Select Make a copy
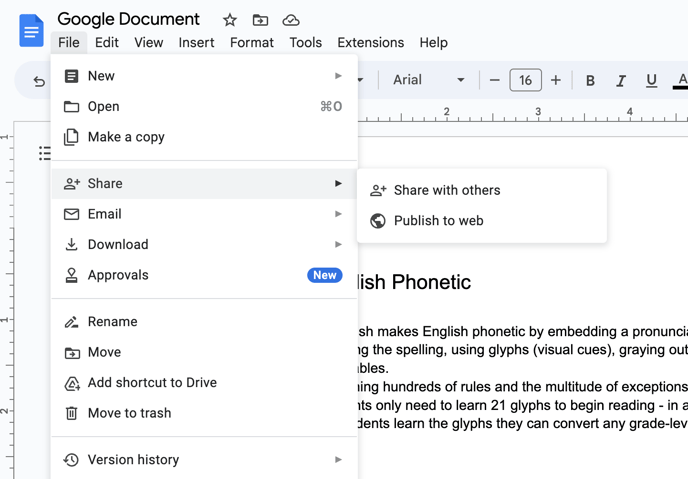The height and width of the screenshot is (479, 688). 204,137
